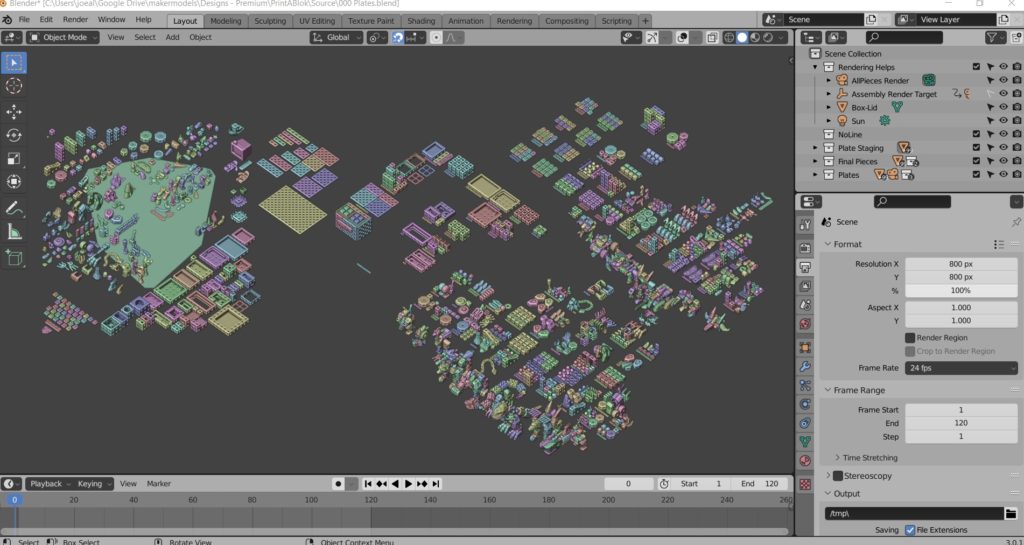The height and width of the screenshot is (545, 1024).
Task: Click the Resolution X value field
Action: click(x=961, y=264)
